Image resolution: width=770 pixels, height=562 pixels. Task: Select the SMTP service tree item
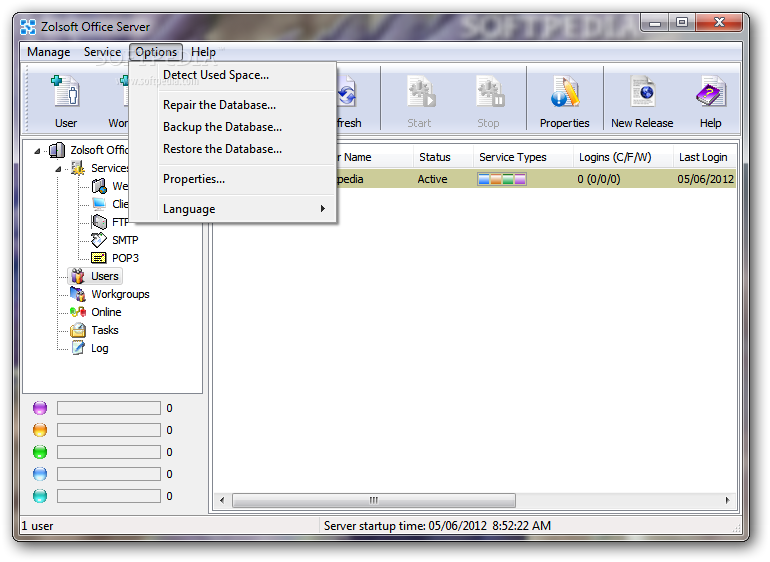pos(125,240)
